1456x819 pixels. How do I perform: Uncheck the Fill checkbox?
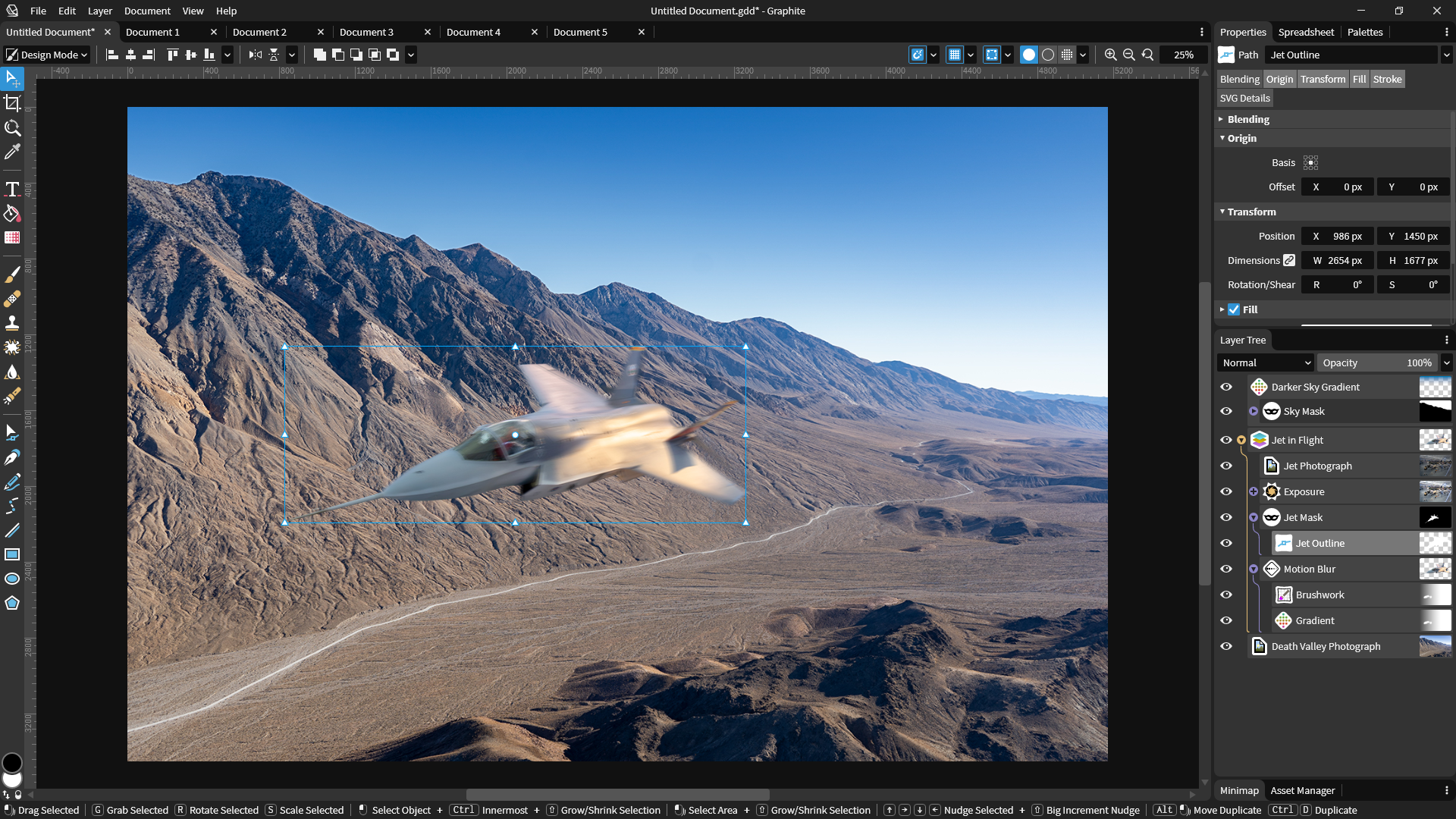[x=1234, y=309]
